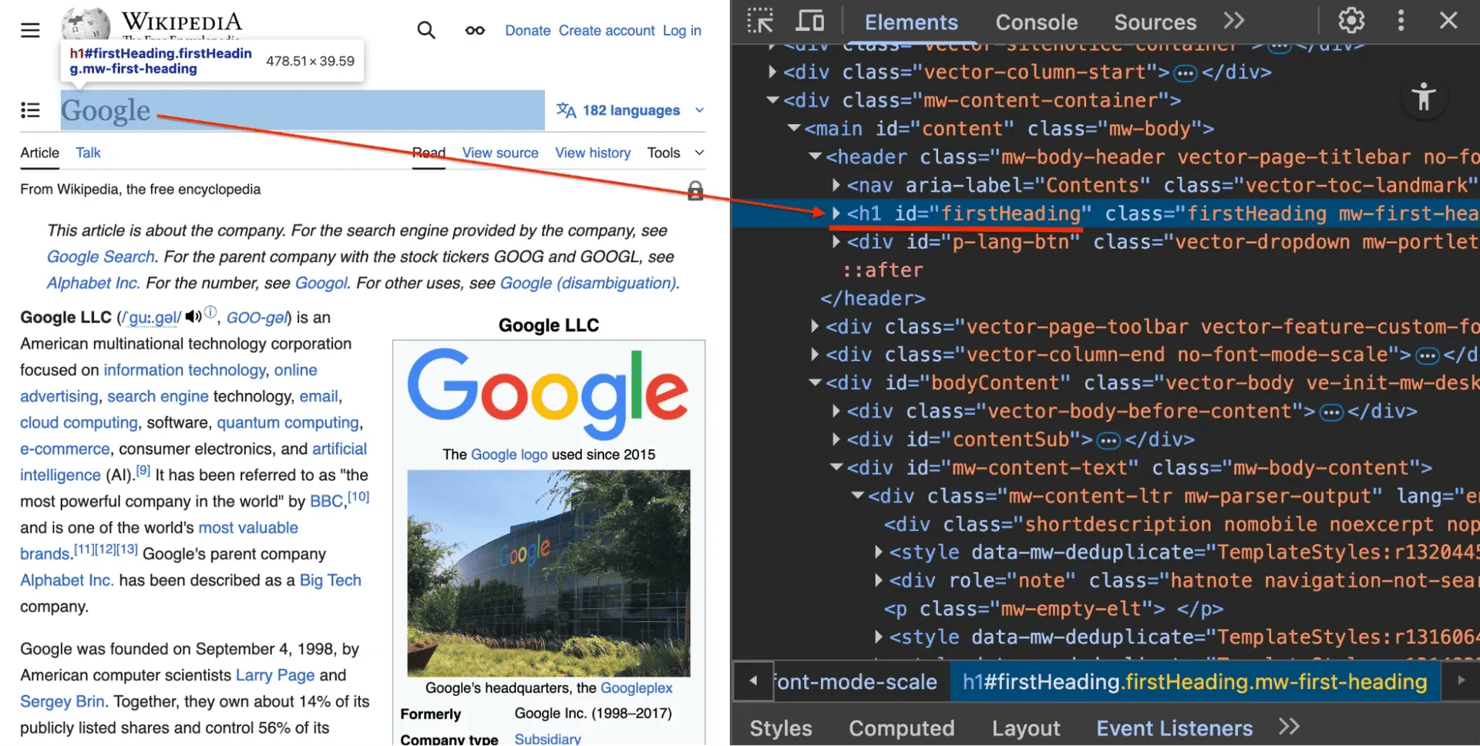Image resolution: width=1480 pixels, height=746 pixels.
Task: Switch to the Elements tab
Action: [911, 22]
